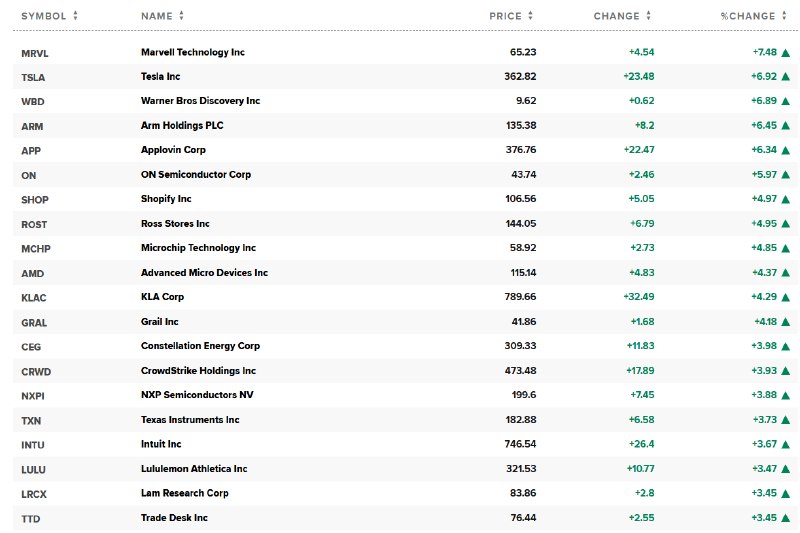
Task: Sort table by PRICE column arrows
Action: (x=531, y=15)
